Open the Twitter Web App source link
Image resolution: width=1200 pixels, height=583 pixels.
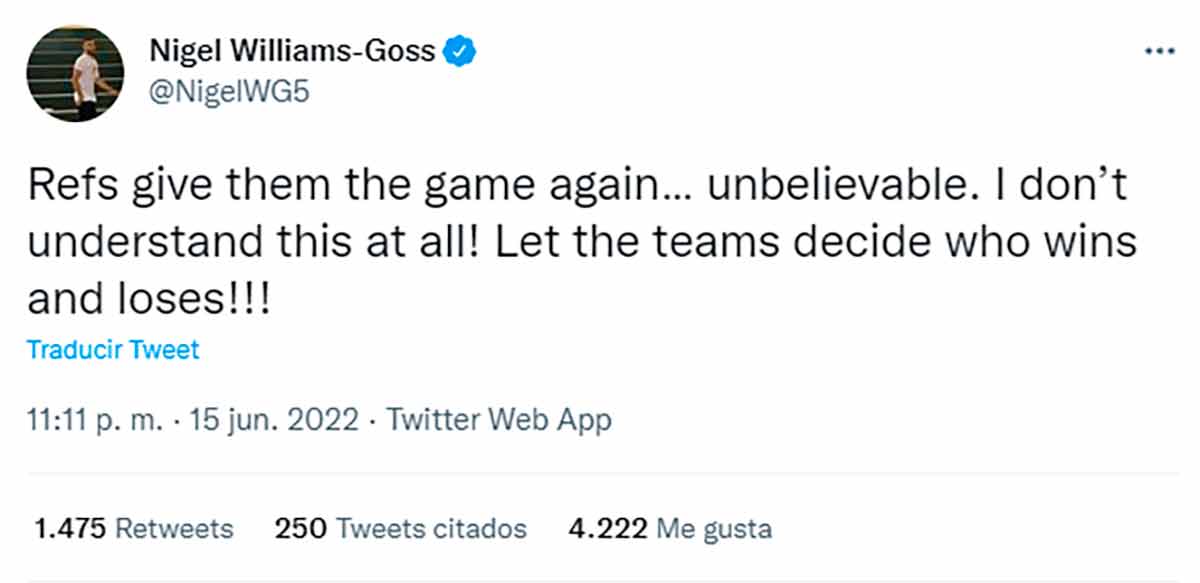[x=499, y=420]
